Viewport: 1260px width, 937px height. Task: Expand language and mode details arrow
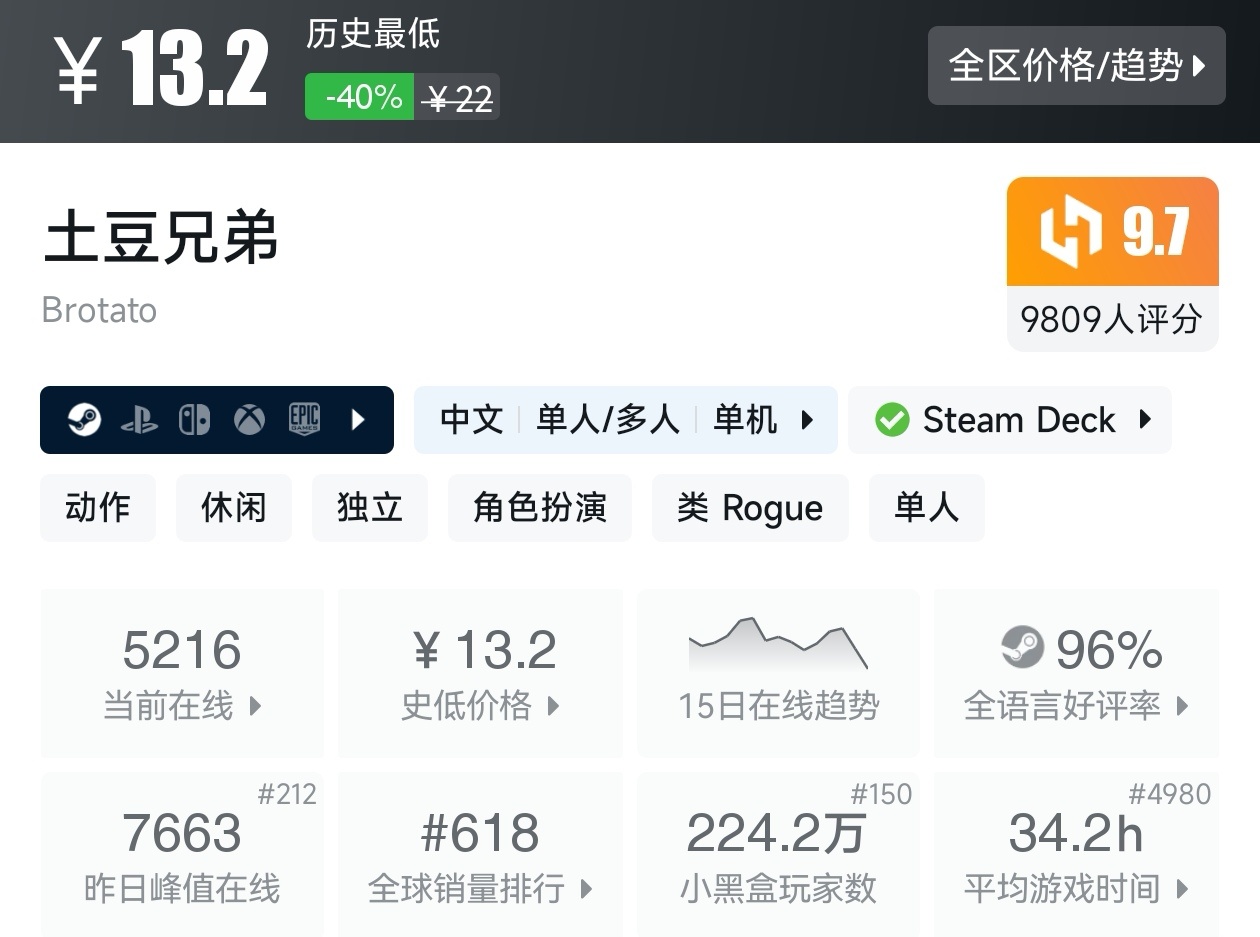[807, 420]
